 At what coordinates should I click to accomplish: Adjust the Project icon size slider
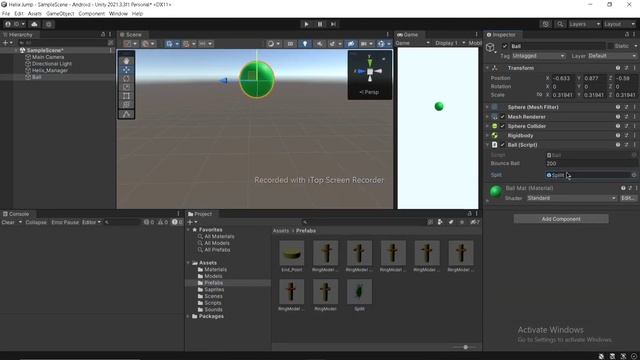[465, 347]
